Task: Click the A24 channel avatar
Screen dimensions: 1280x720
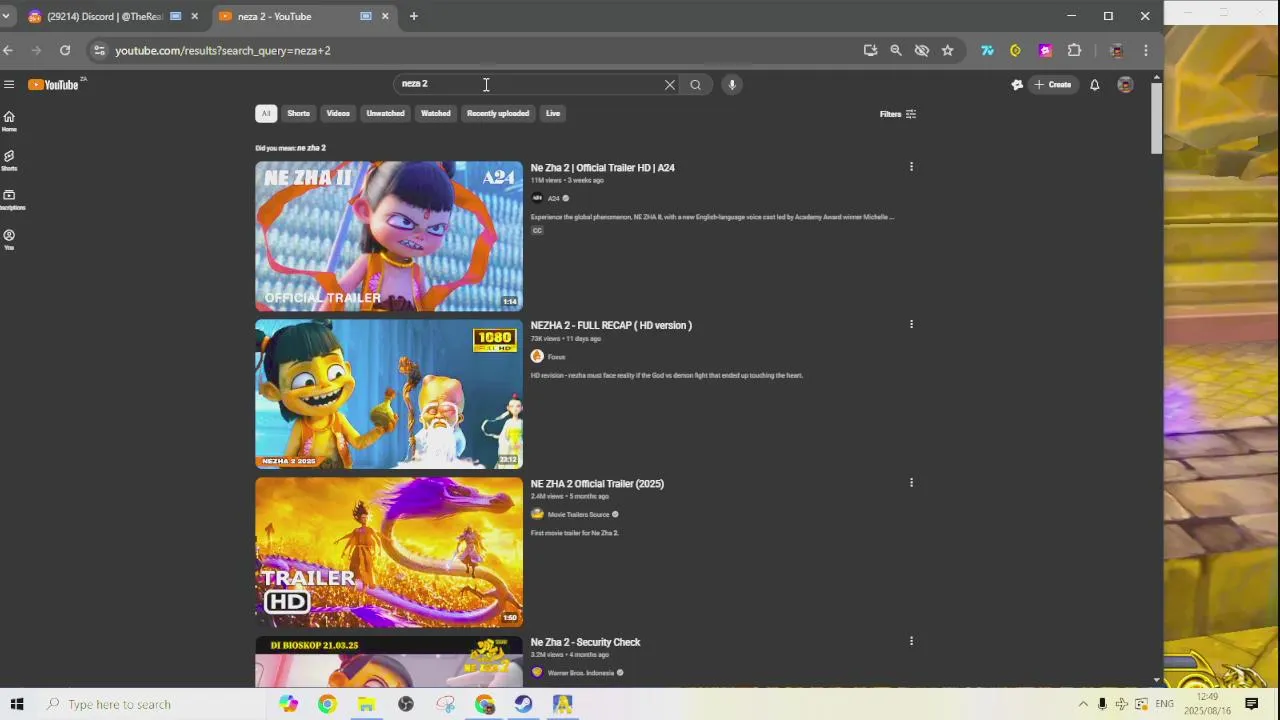Action: pos(537,198)
